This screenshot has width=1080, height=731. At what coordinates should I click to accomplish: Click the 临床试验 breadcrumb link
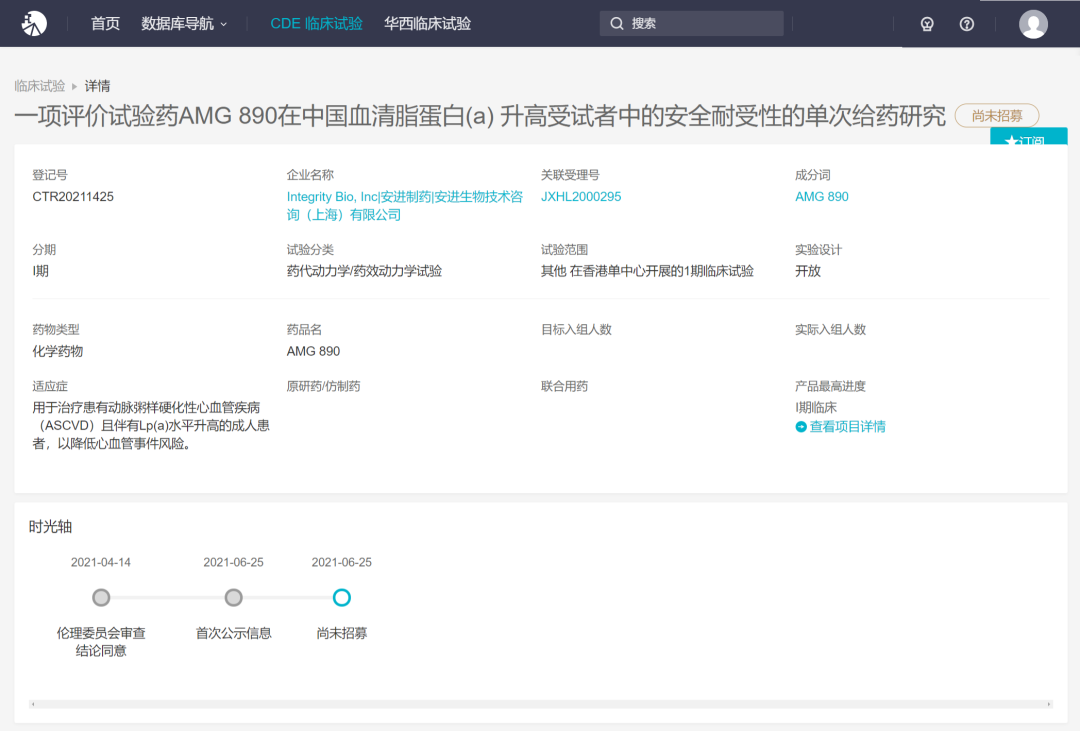[x=40, y=86]
